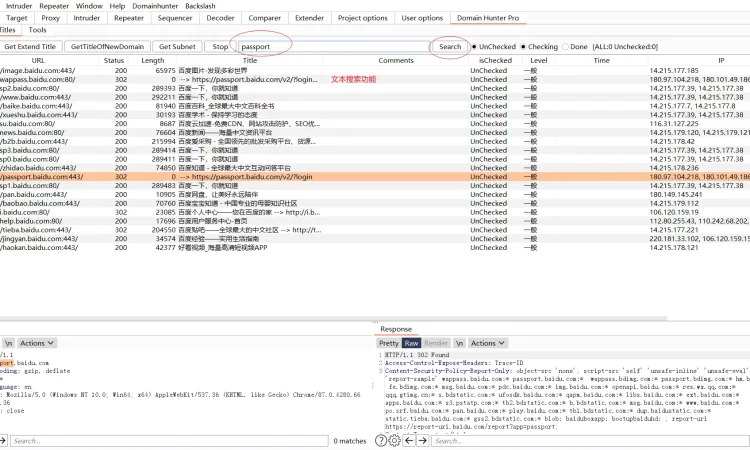Viewport: 750px width, 450px height.
Task: Click the Get Extend Title button
Action: point(30,46)
